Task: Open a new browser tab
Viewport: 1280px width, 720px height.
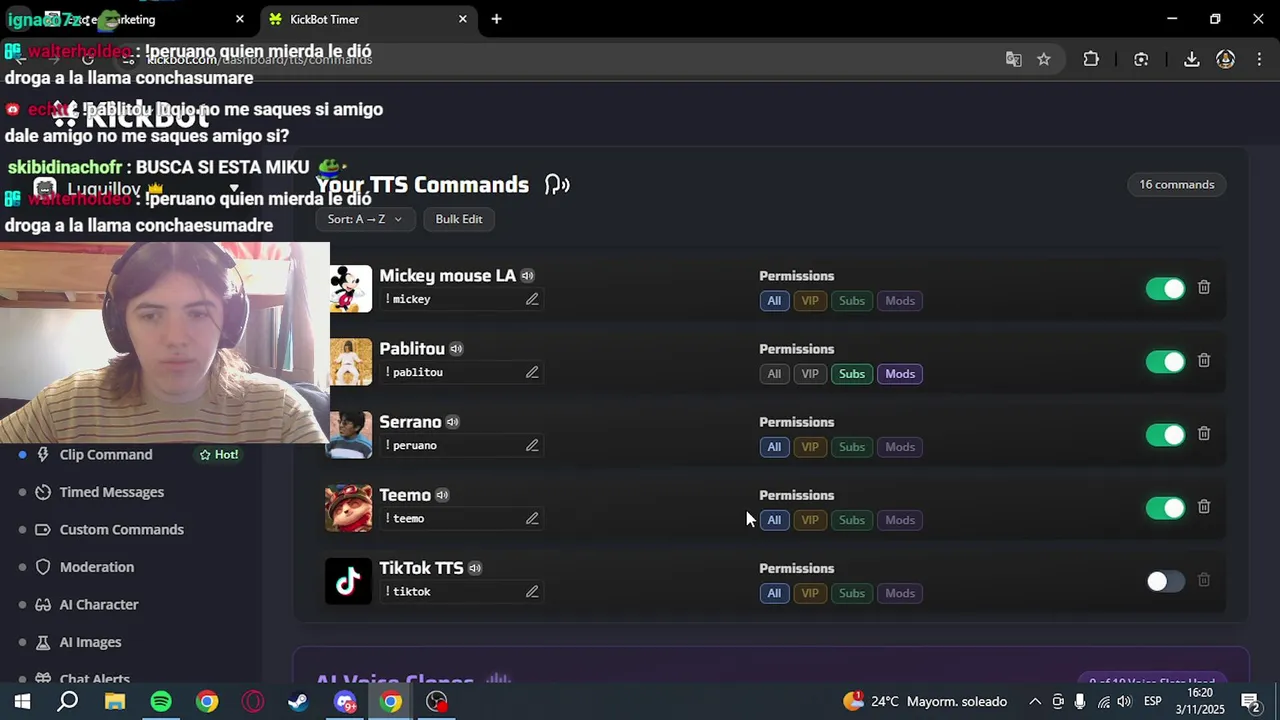Action: [496, 19]
